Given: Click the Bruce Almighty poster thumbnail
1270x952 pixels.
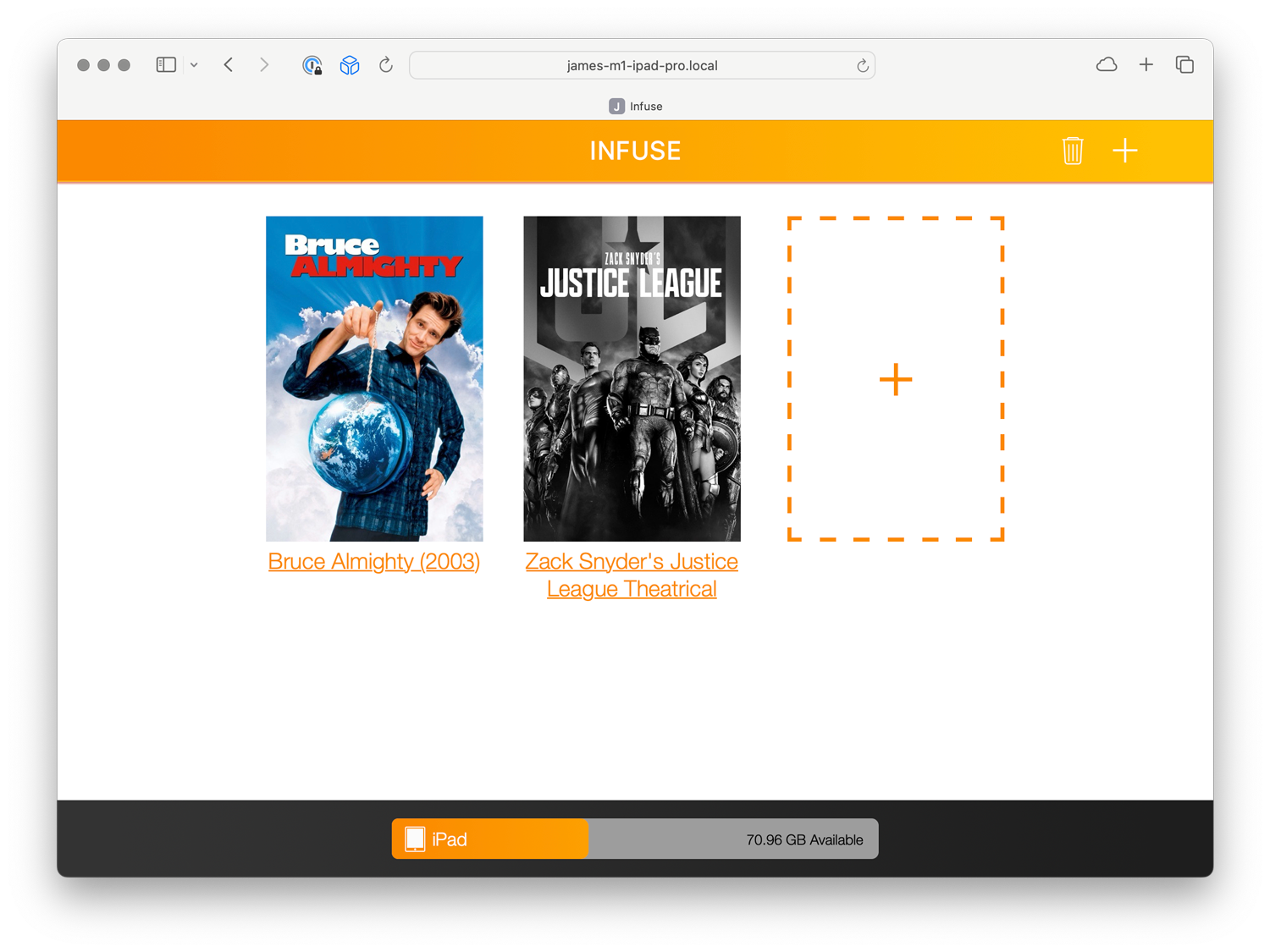Looking at the screenshot, I should point(374,378).
